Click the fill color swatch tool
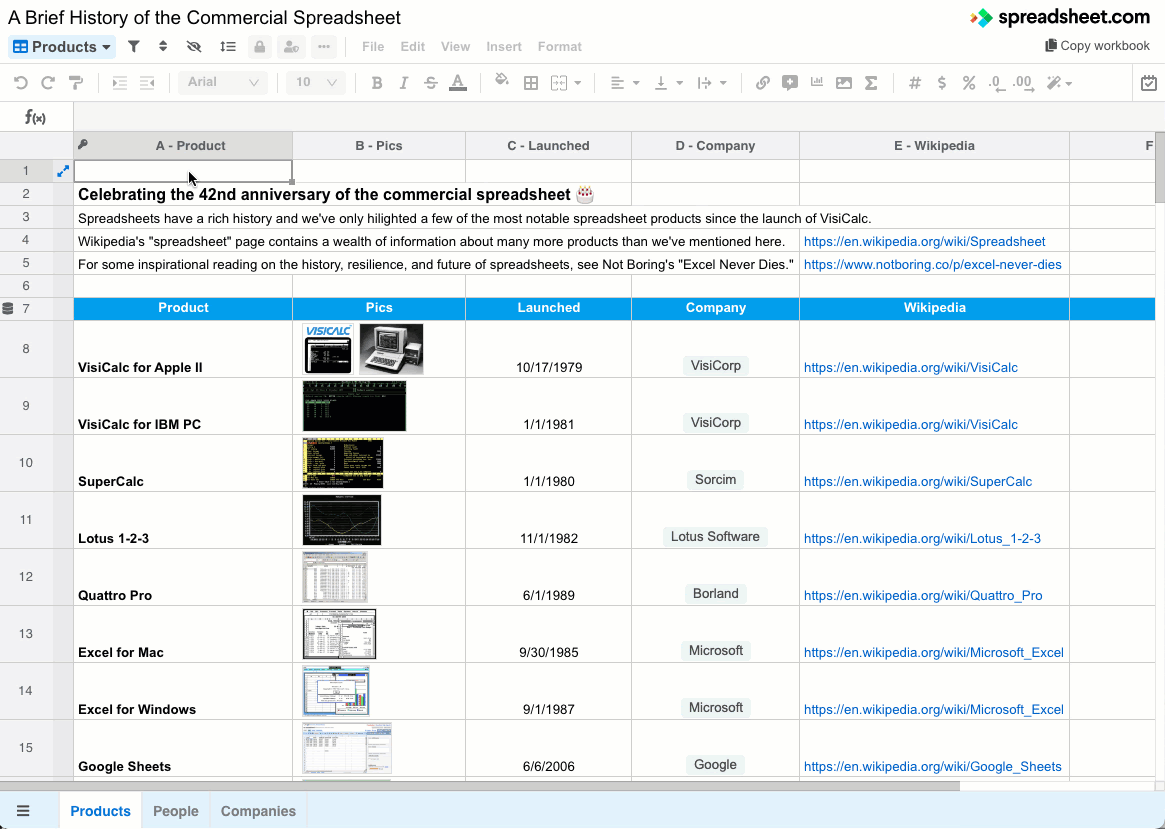Image resolution: width=1165 pixels, height=829 pixels. click(502, 82)
